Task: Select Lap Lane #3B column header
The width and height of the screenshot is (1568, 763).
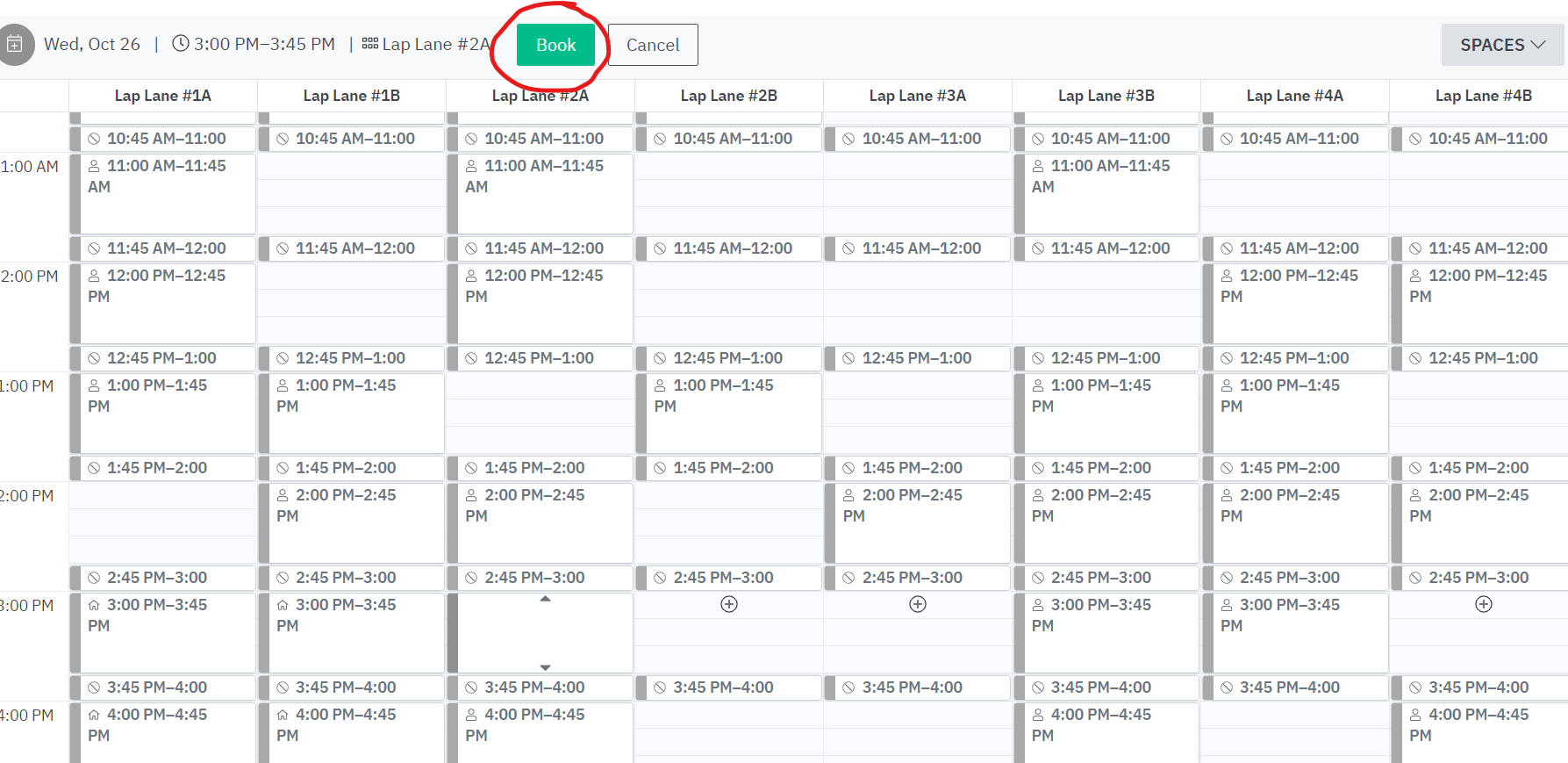Action: click(1106, 96)
